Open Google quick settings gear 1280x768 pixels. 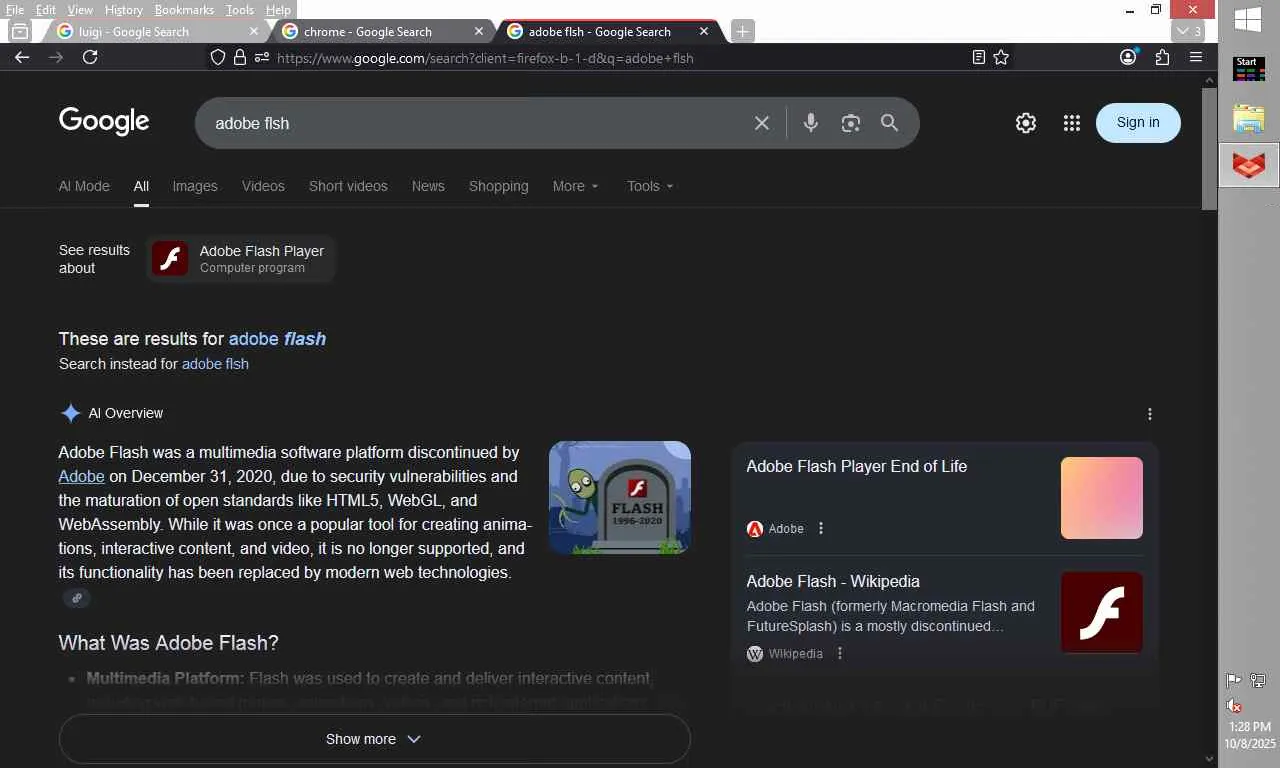(x=1026, y=123)
